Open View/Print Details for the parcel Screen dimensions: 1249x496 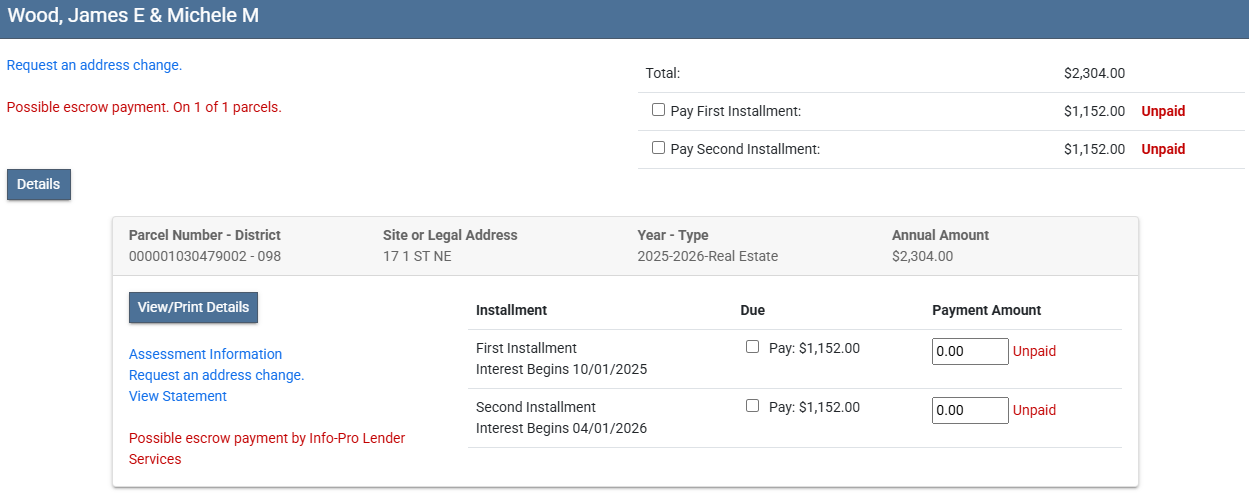pyautogui.click(x=193, y=307)
